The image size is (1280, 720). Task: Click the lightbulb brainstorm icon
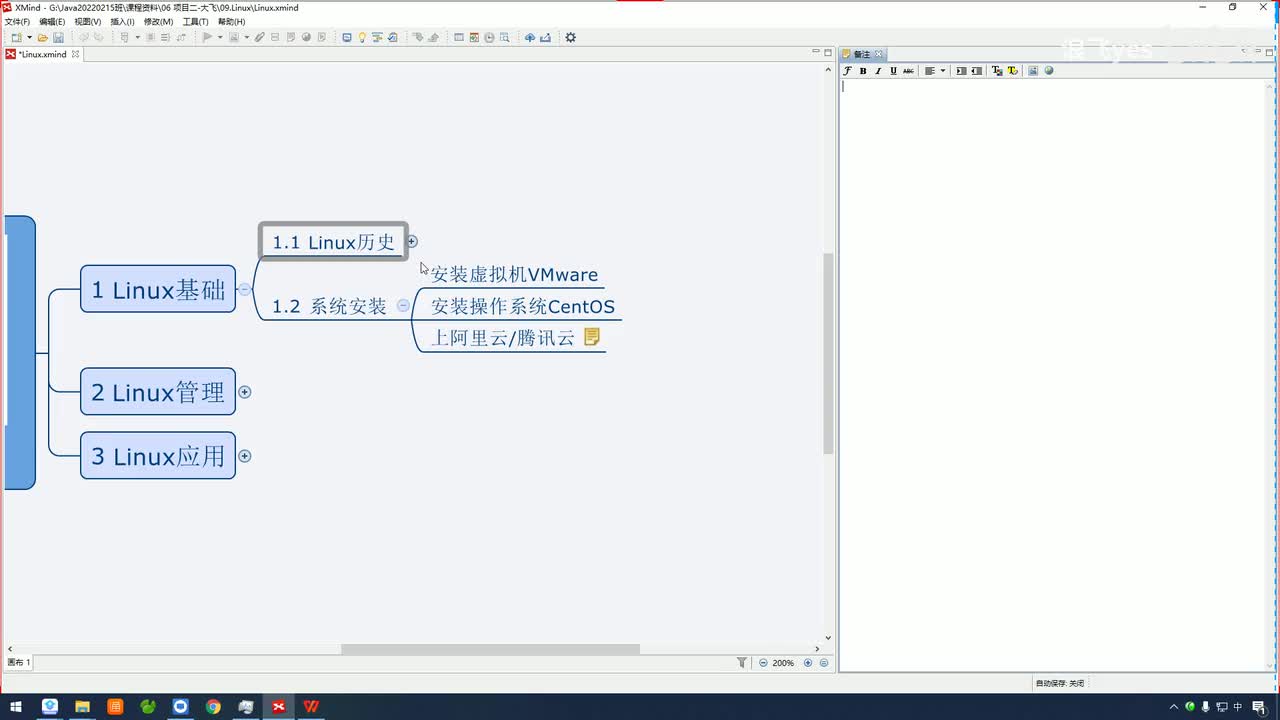click(362, 38)
